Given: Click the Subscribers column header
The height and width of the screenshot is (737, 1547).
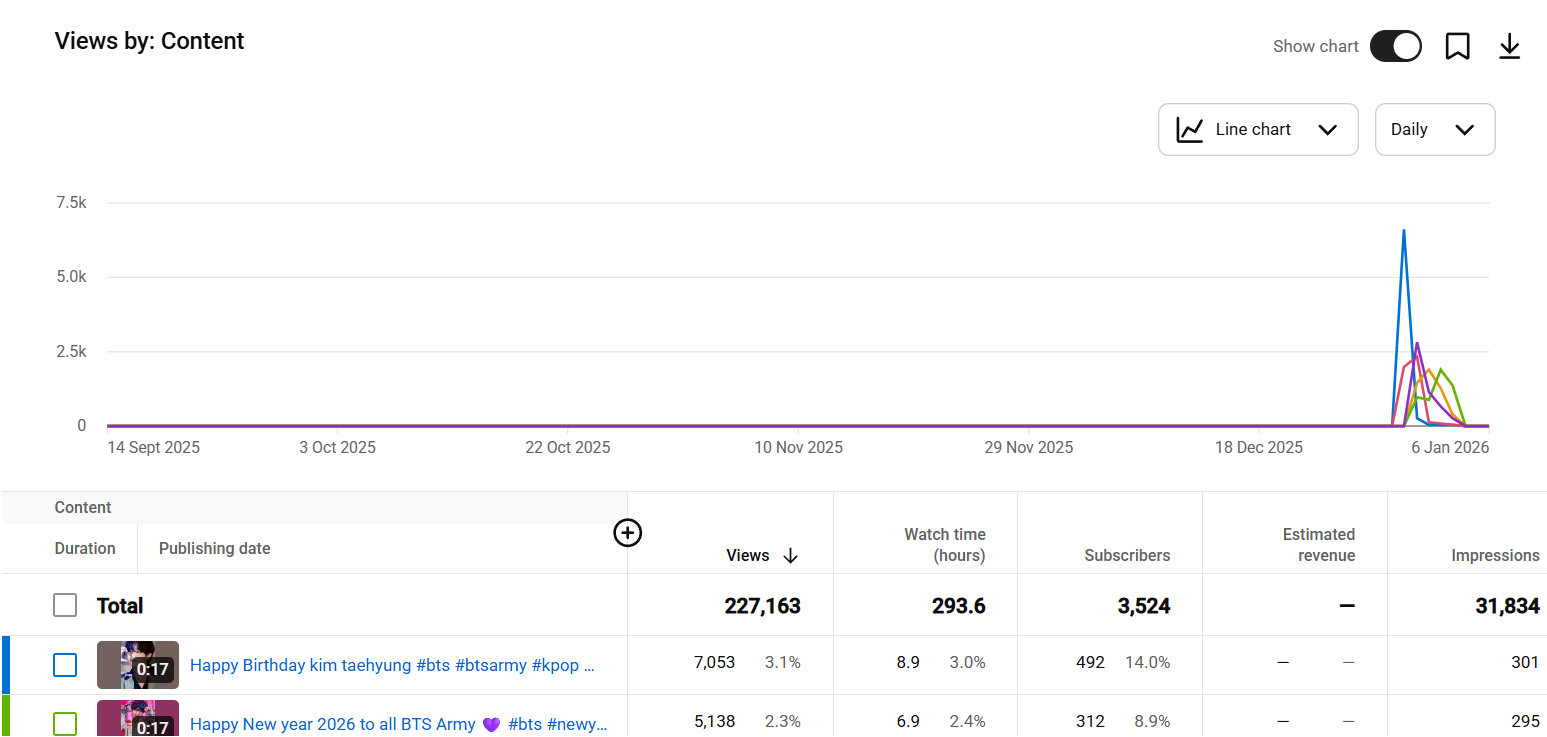Looking at the screenshot, I should (1126, 556).
